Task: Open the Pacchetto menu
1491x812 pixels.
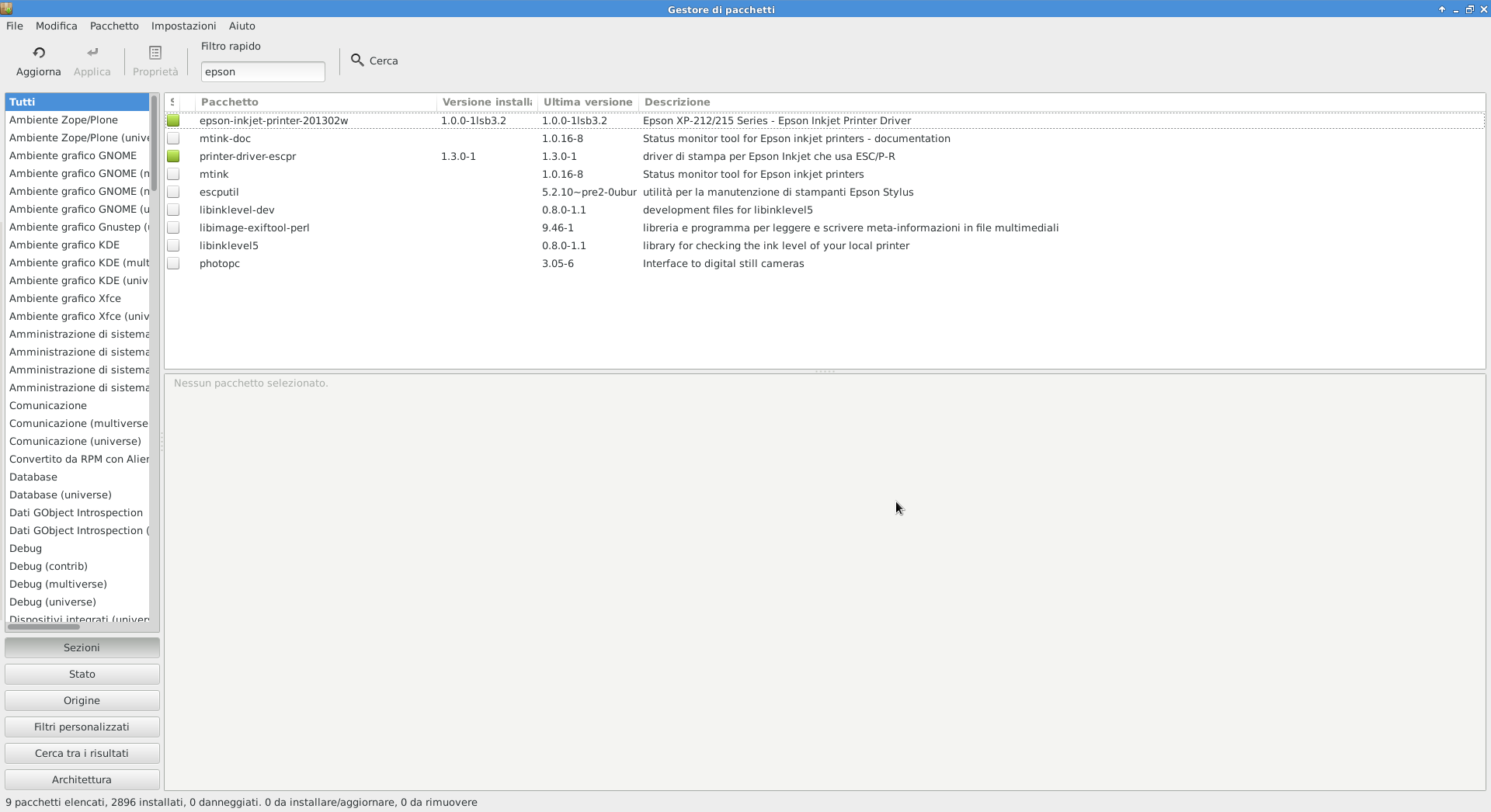Action: [x=114, y=26]
